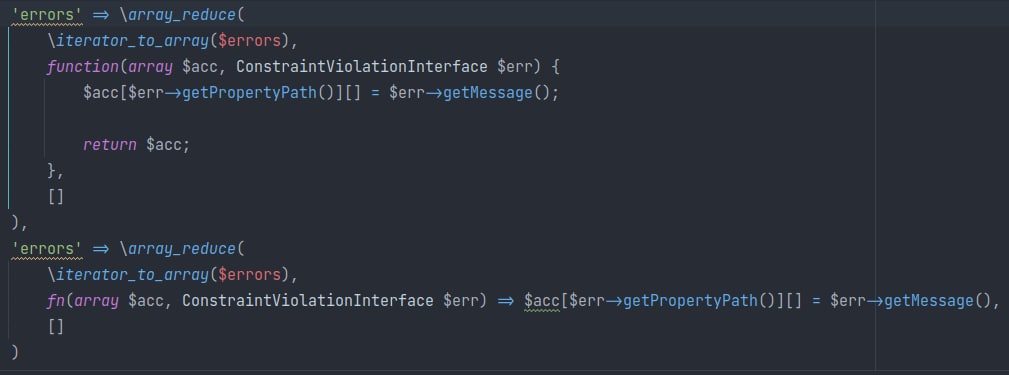The image size is (1009, 375).
Task: Click the first \iterator_to_array function name
Action: [128, 41]
